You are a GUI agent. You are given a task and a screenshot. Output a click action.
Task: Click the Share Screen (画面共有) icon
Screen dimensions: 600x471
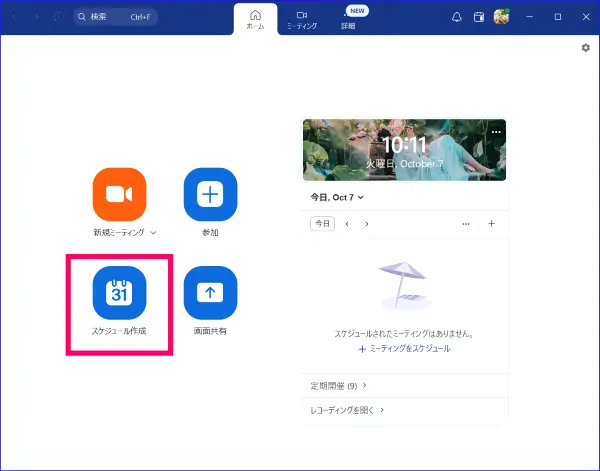click(x=210, y=293)
